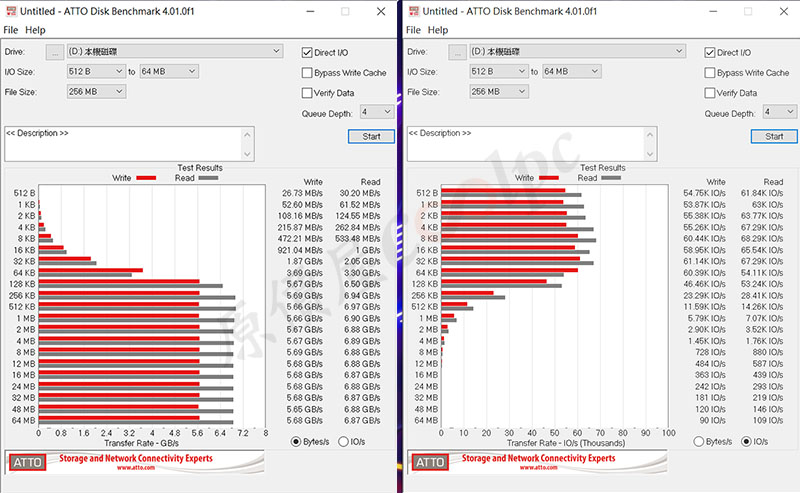Open 64 MB max I/O size dropdown, right window
Image resolution: width=800 pixels, height=493 pixels.
pyautogui.click(x=571, y=71)
